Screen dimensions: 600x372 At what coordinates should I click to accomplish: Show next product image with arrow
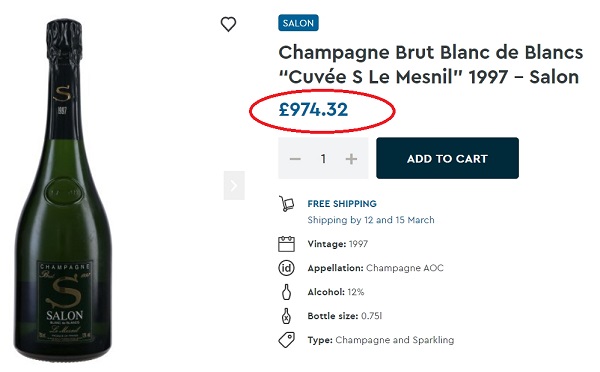click(x=234, y=186)
